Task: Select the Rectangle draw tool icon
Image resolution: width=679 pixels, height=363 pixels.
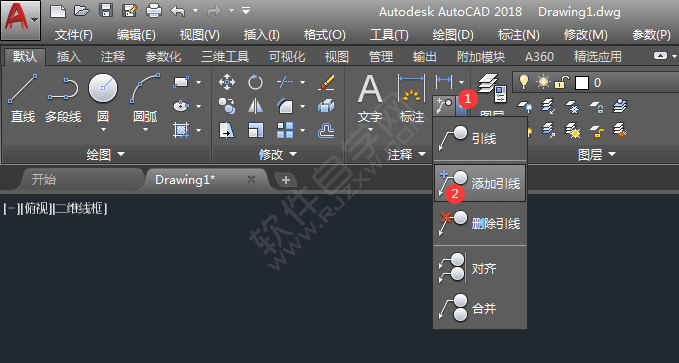Action: pos(181,82)
